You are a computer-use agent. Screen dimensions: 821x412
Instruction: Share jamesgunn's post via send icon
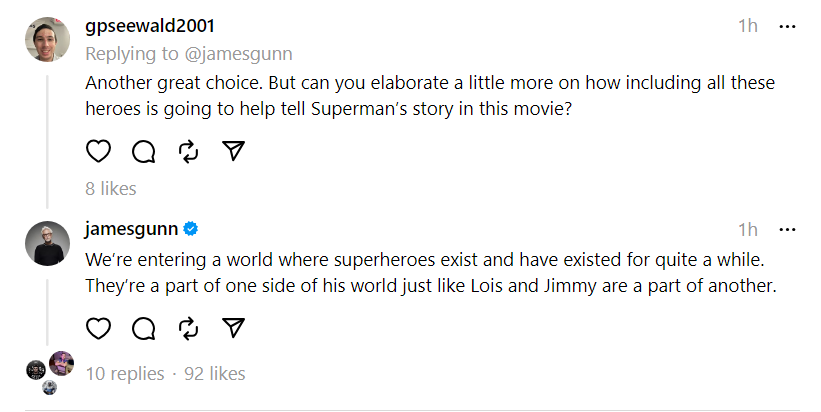coord(233,328)
